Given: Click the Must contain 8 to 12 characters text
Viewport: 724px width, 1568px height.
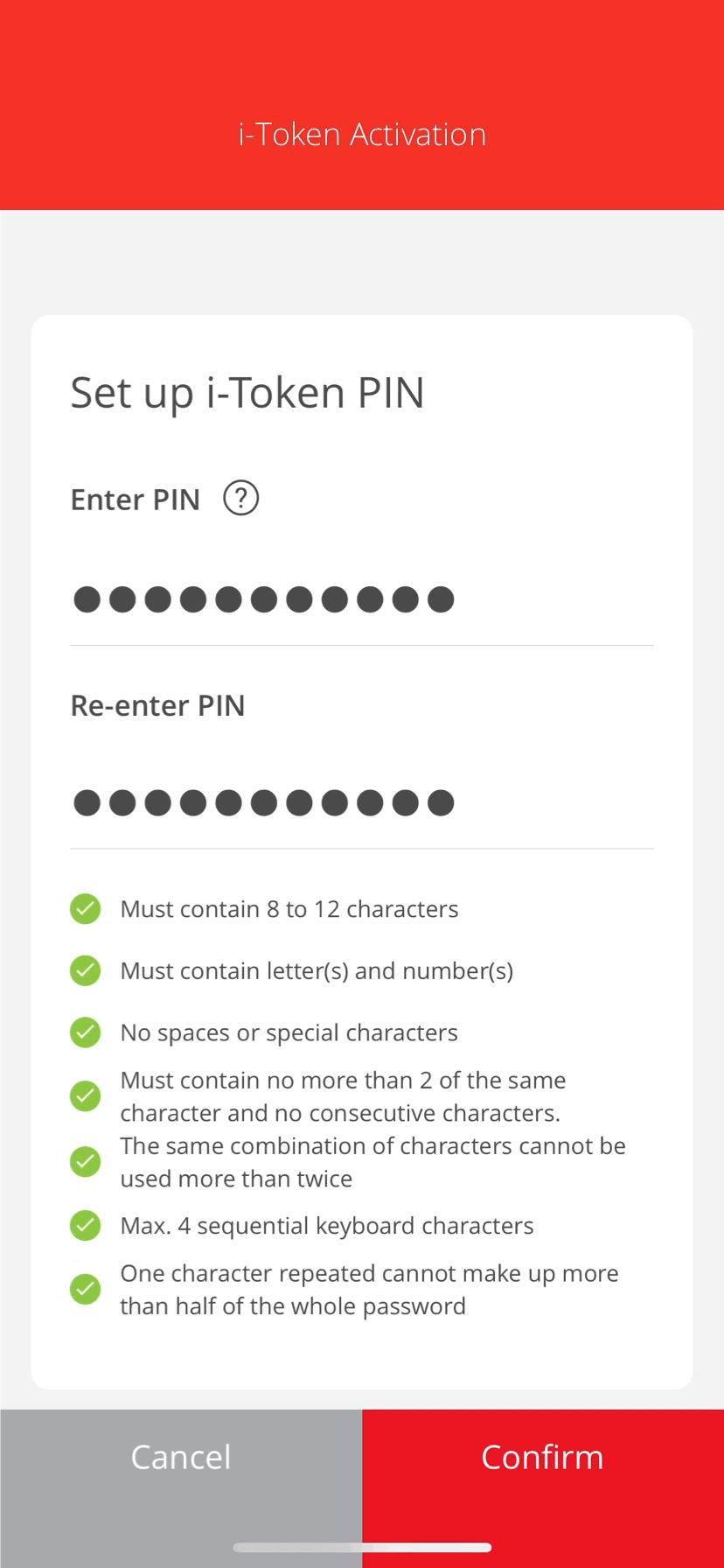Looking at the screenshot, I should click(x=289, y=909).
